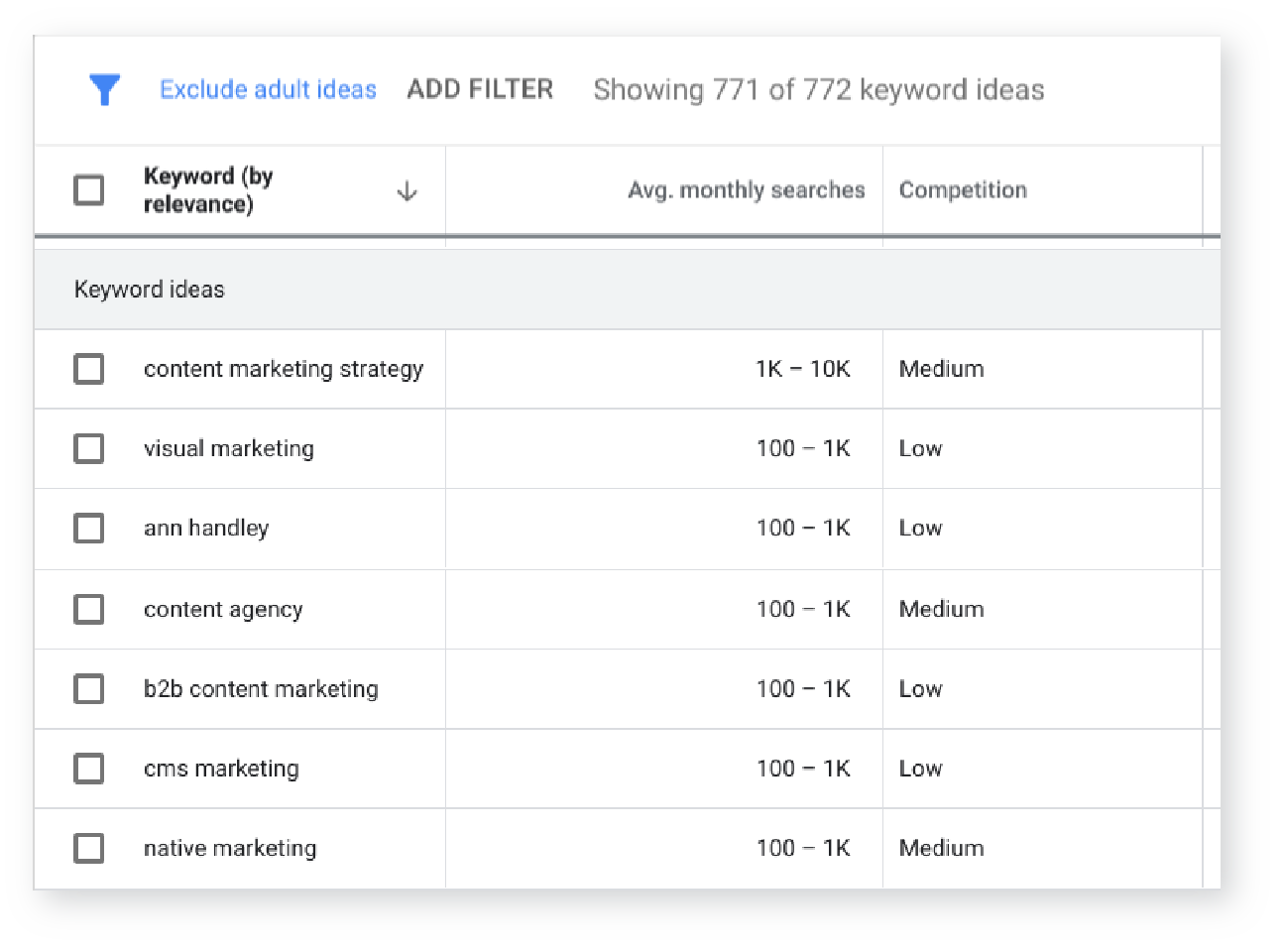The width and height of the screenshot is (1284, 952).
Task: Select the 'visual marketing' row checkbox
Action: point(89,448)
